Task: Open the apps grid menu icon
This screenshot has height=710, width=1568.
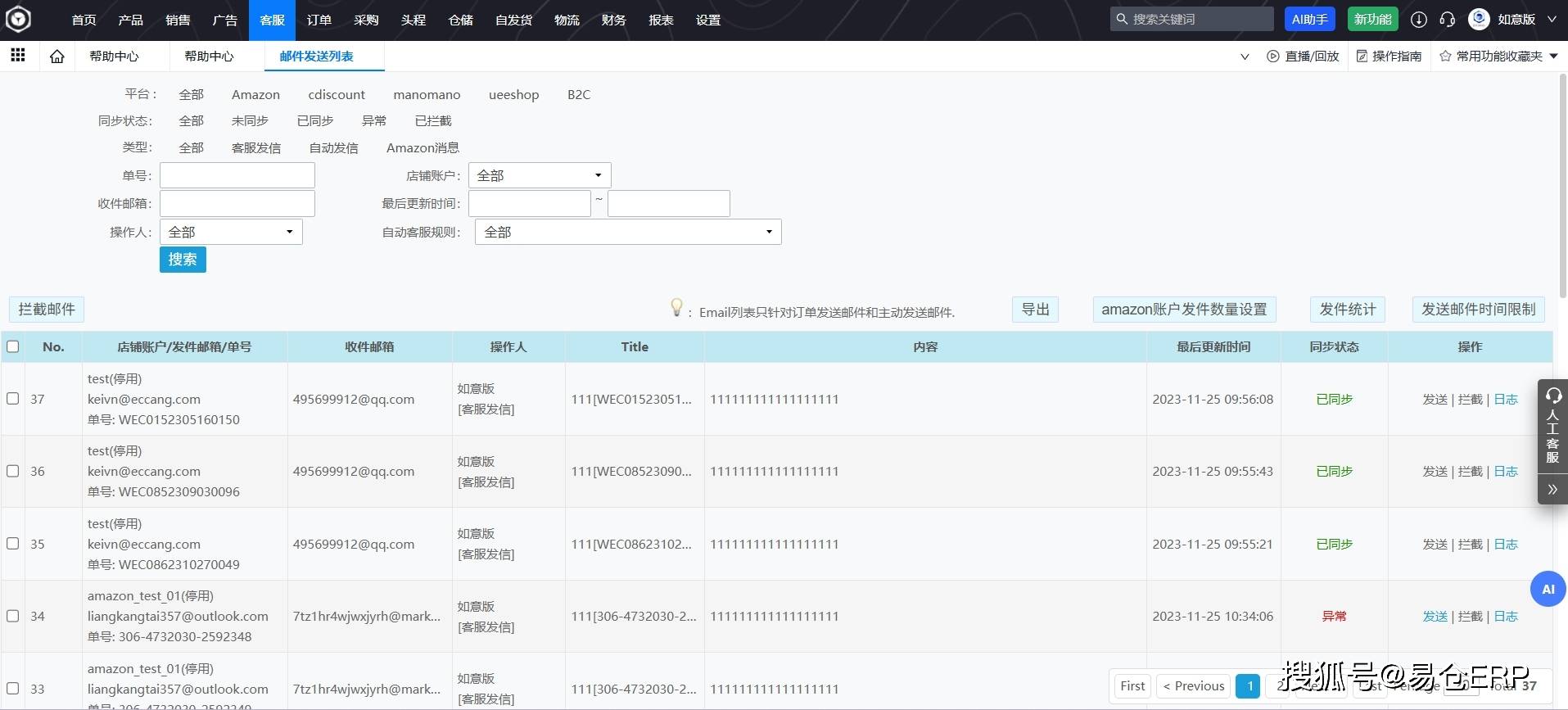Action: click(x=18, y=55)
